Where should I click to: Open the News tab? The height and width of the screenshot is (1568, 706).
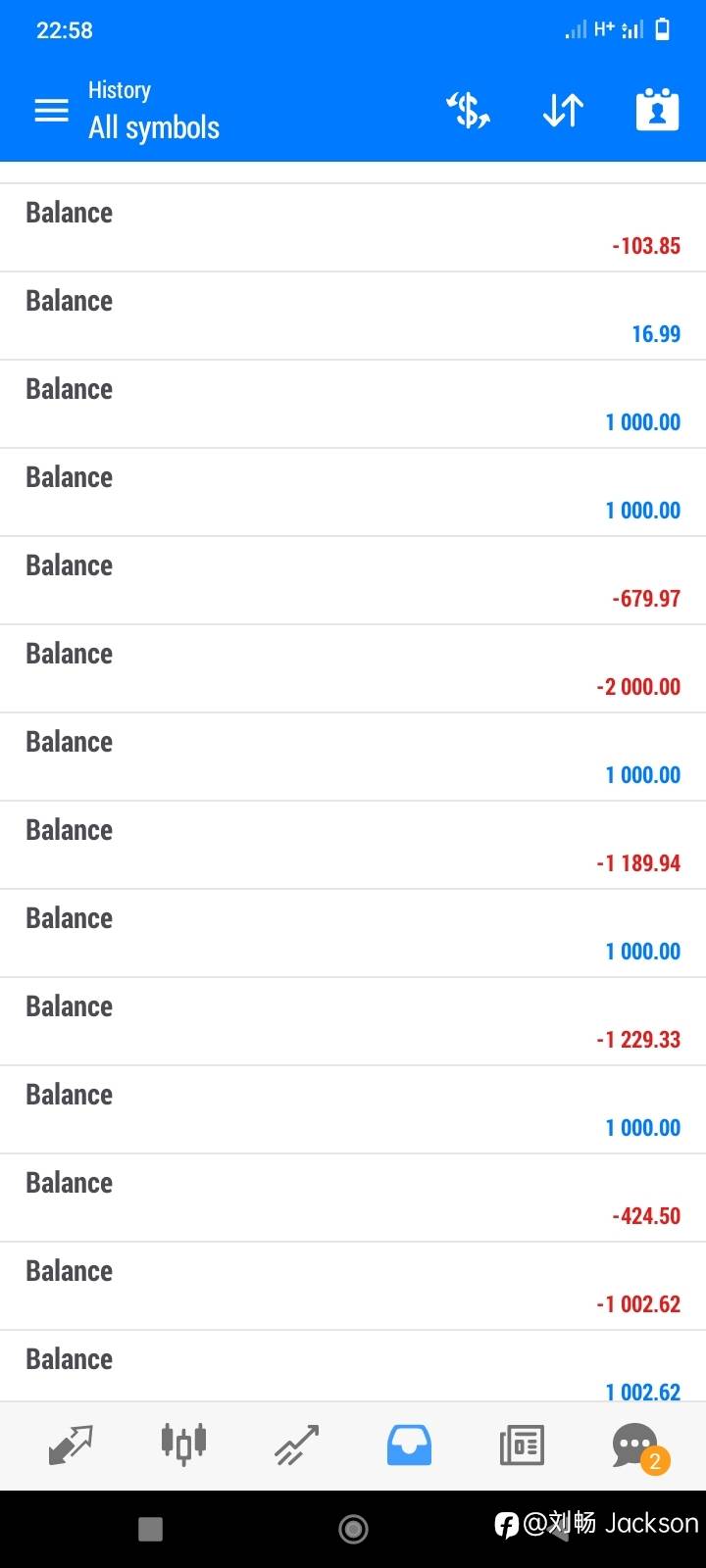click(522, 1445)
